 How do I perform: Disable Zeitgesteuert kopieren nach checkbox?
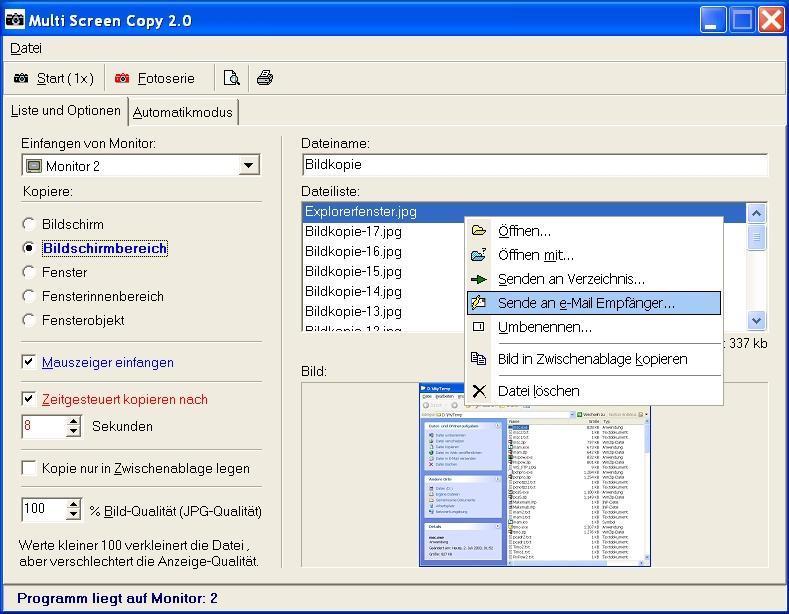point(29,399)
